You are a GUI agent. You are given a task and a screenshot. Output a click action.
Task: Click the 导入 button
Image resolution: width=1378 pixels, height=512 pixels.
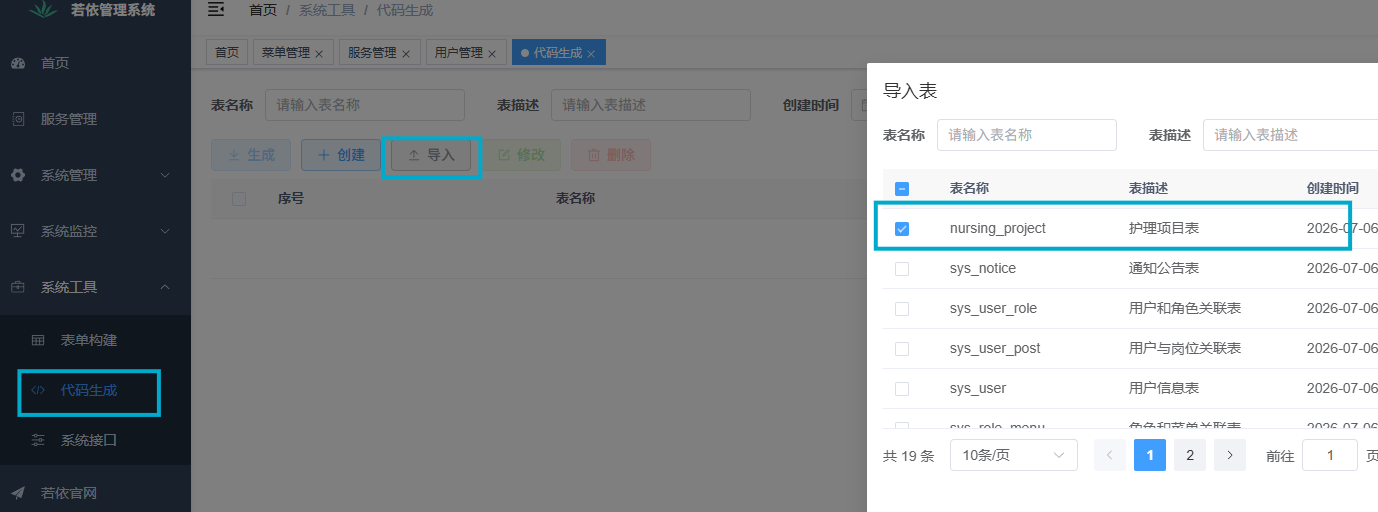(x=431, y=155)
